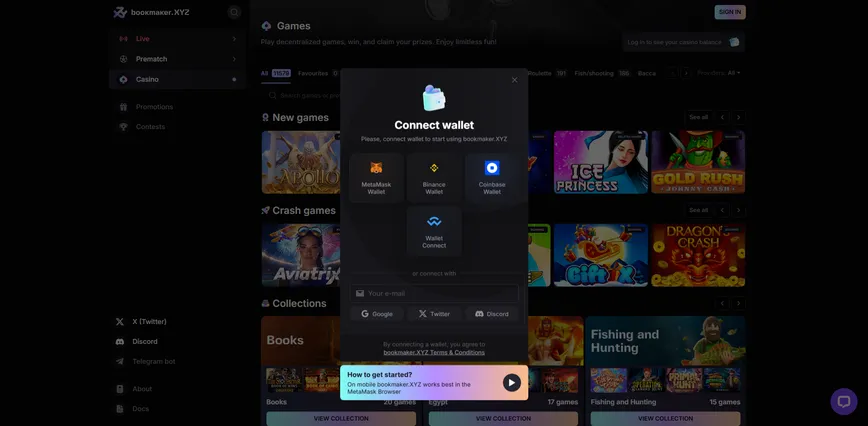Open the sidebar search icon

(x=234, y=12)
